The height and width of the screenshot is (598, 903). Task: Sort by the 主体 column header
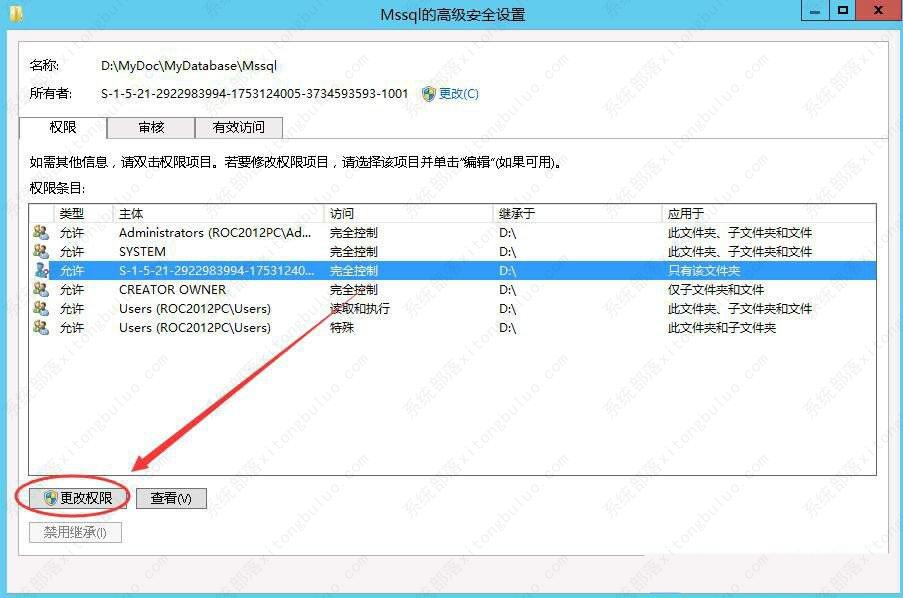(x=219, y=213)
